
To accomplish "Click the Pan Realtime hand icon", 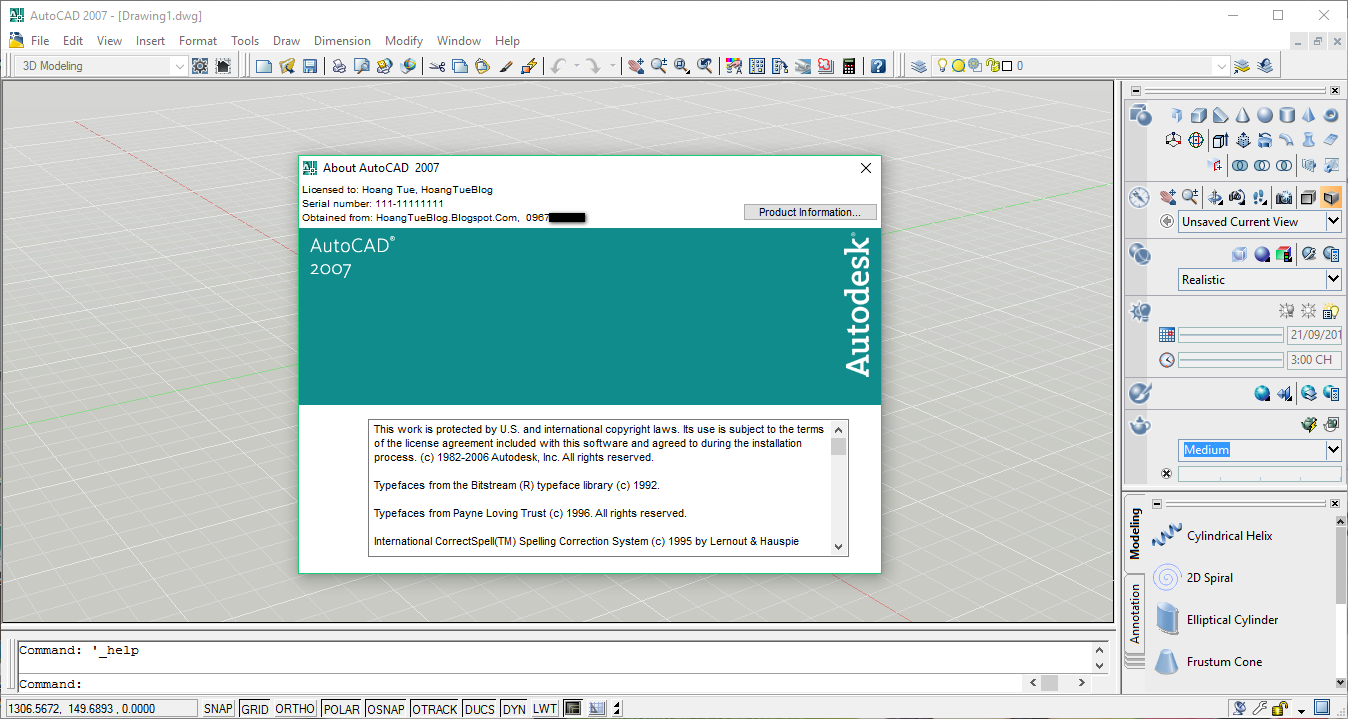I will coord(636,66).
